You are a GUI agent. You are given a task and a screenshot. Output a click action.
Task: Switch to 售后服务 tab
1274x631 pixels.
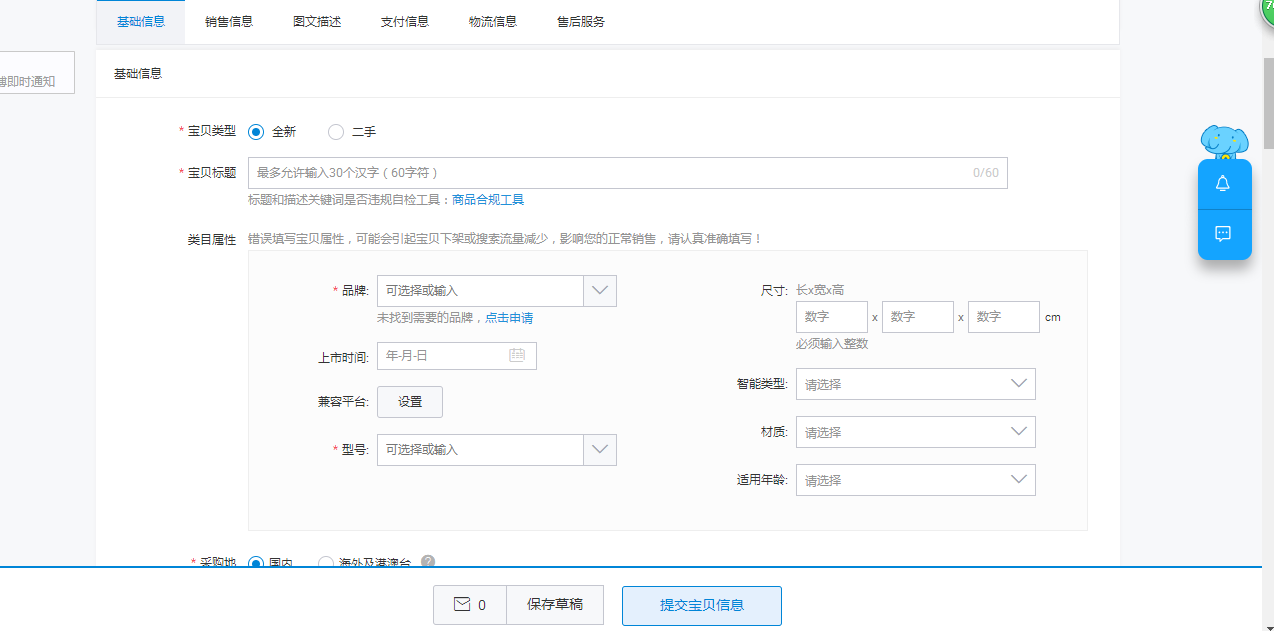[581, 21]
